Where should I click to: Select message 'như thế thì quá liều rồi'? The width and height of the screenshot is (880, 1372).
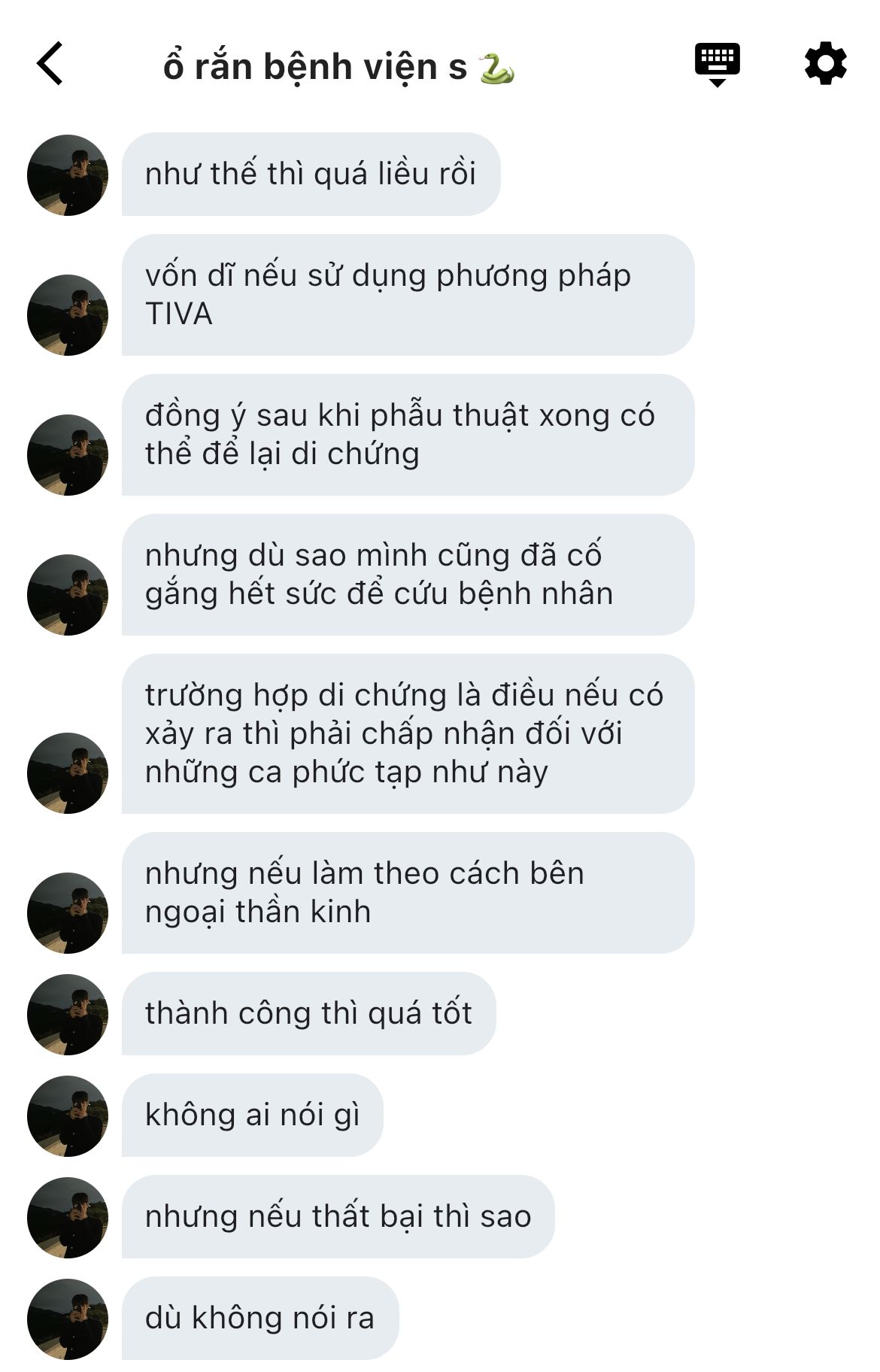[x=311, y=175]
